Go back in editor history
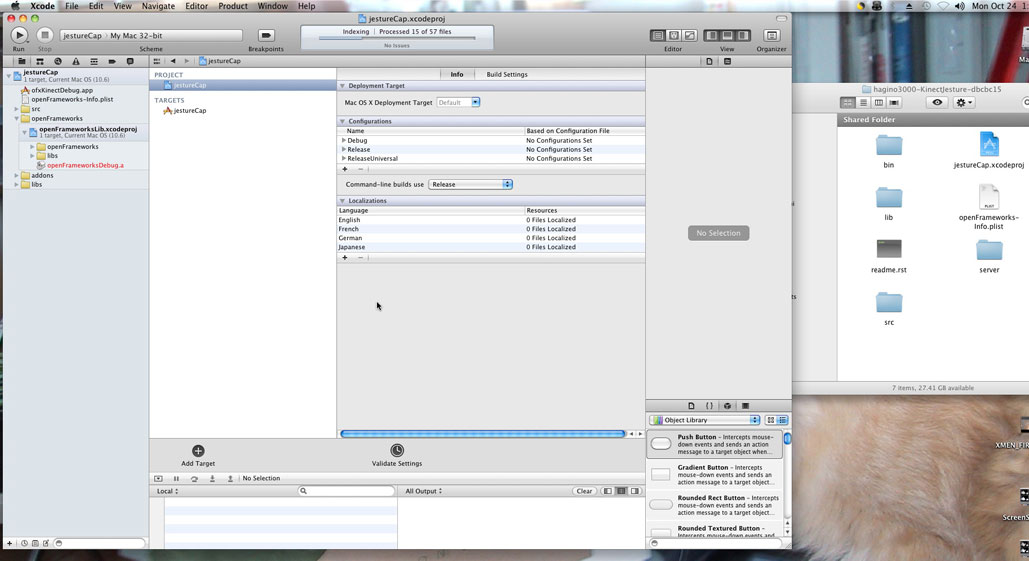Viewport: 1029px width, 561px height. (x=173, y=61)
